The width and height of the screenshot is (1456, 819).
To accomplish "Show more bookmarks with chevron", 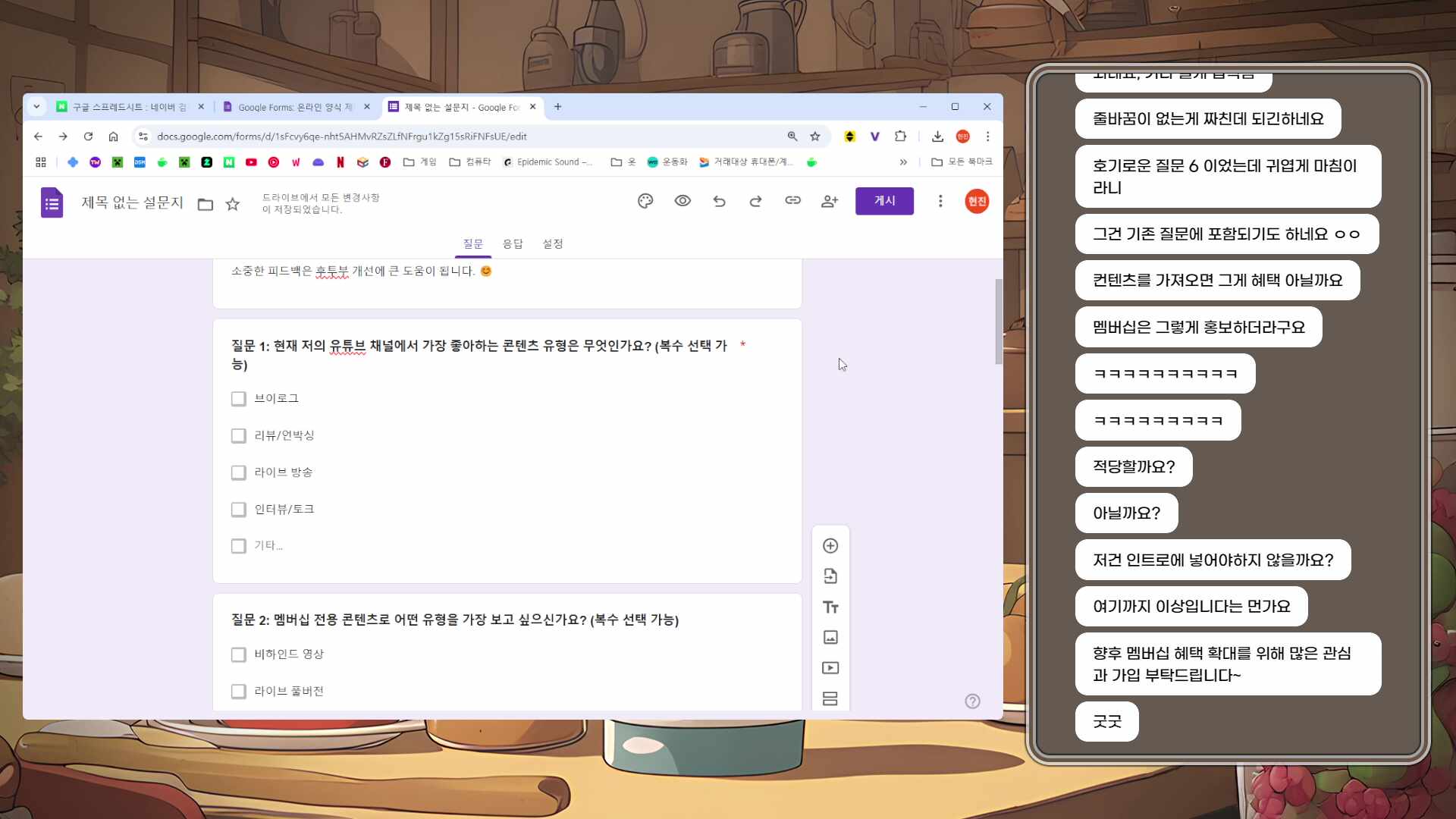I will [903, 162].
